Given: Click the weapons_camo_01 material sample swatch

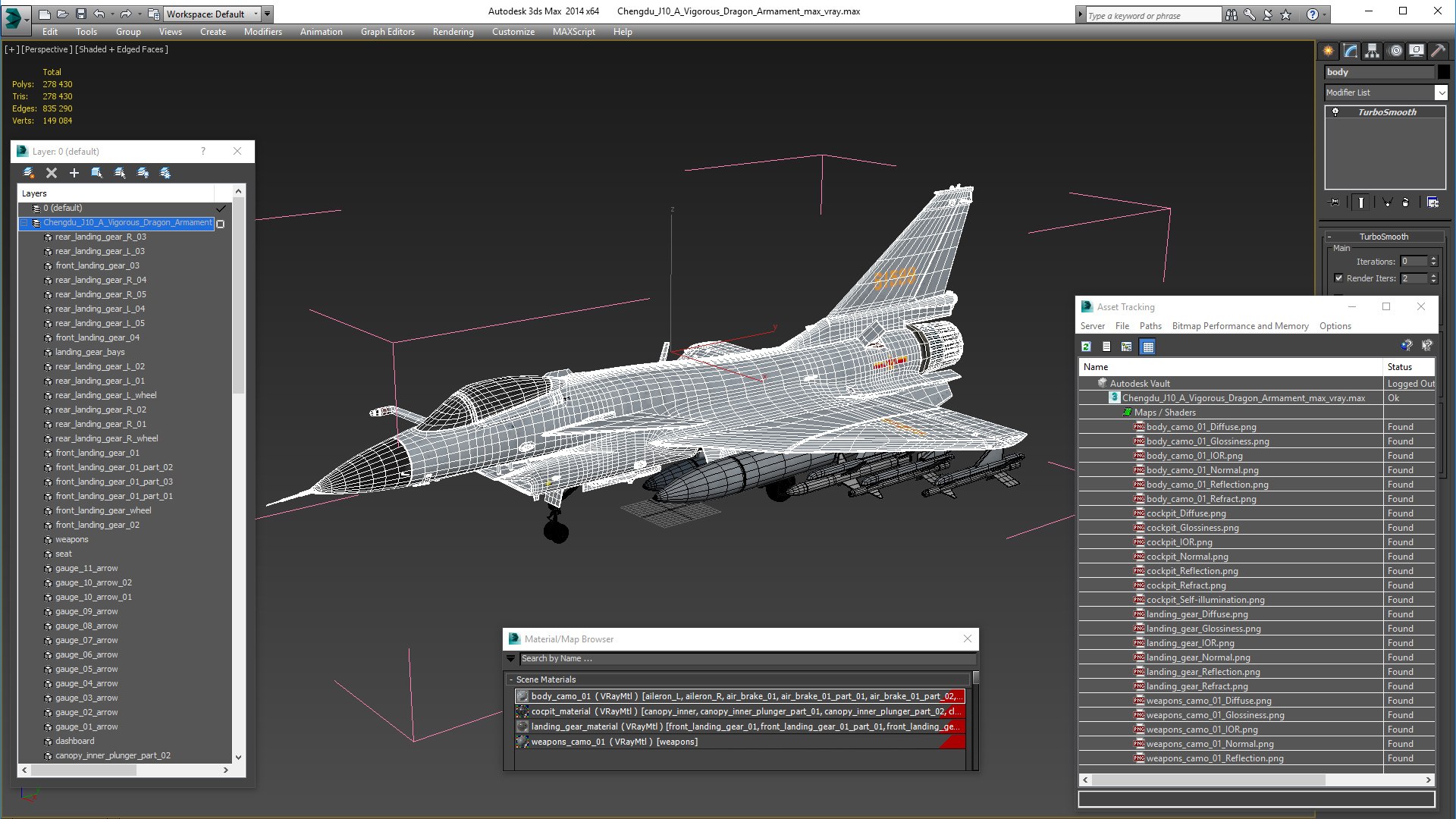Looking at the screenshot, I should (522, 742).
